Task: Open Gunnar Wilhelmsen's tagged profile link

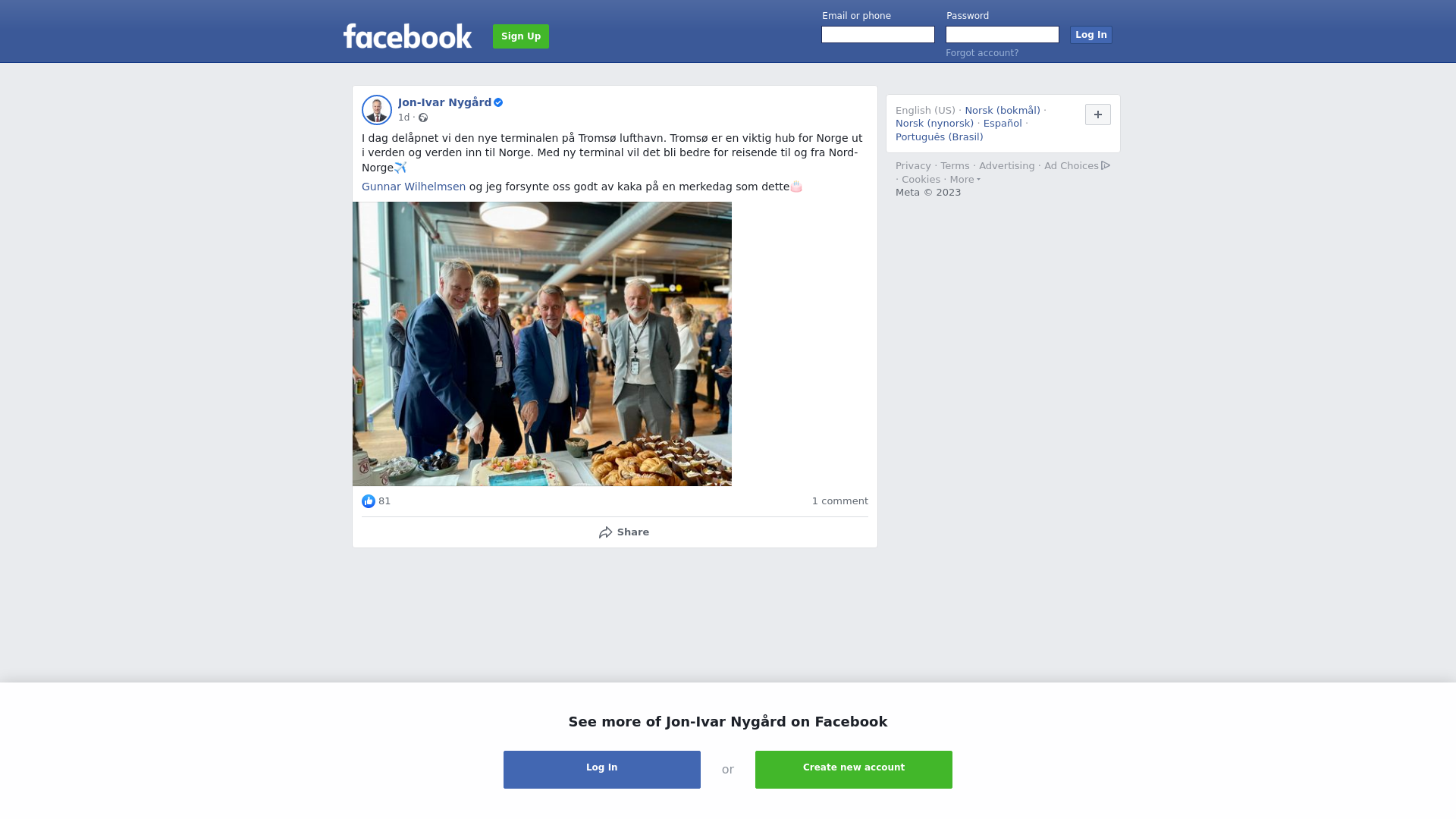Action: (x=413, y=187)
